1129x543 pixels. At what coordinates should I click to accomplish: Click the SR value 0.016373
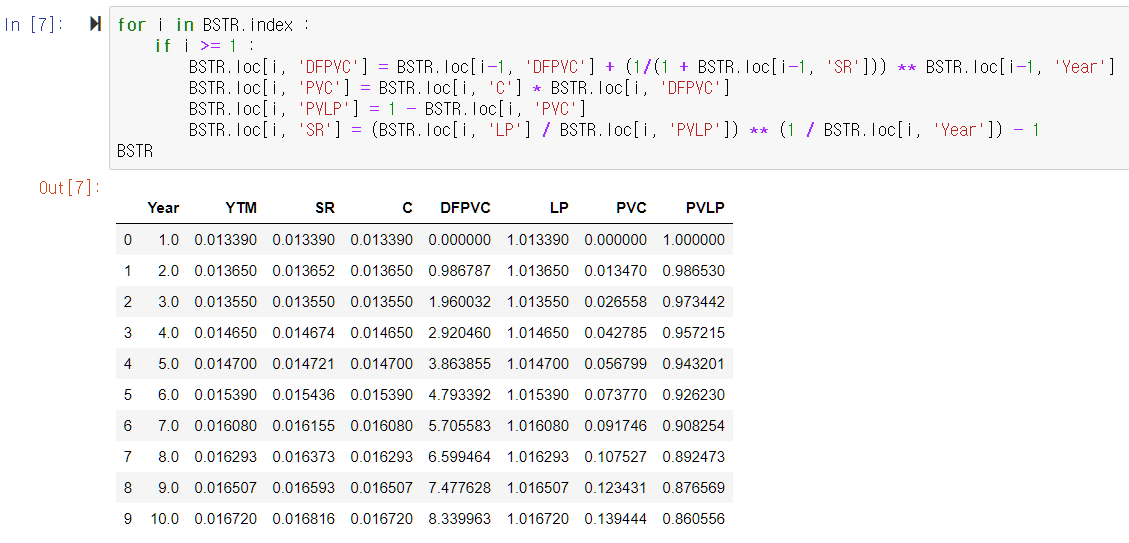coord(304,457)
